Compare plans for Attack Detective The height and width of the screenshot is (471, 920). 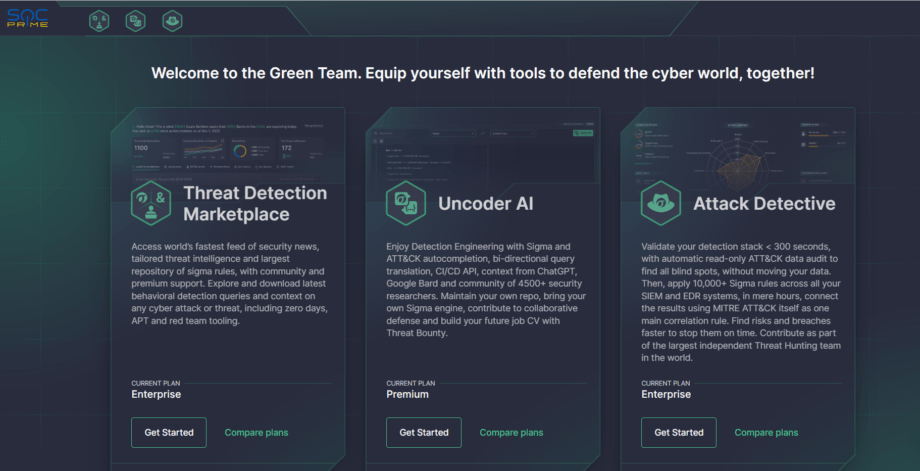click(766, 433)
